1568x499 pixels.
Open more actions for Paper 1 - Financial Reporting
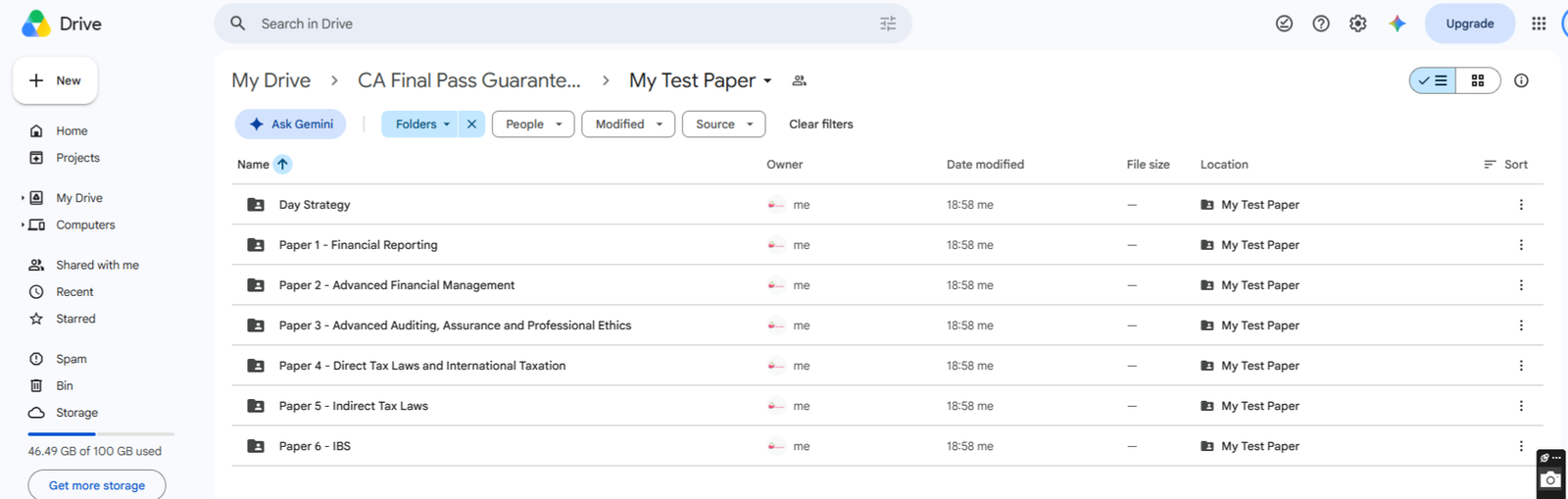(1521, 245)
